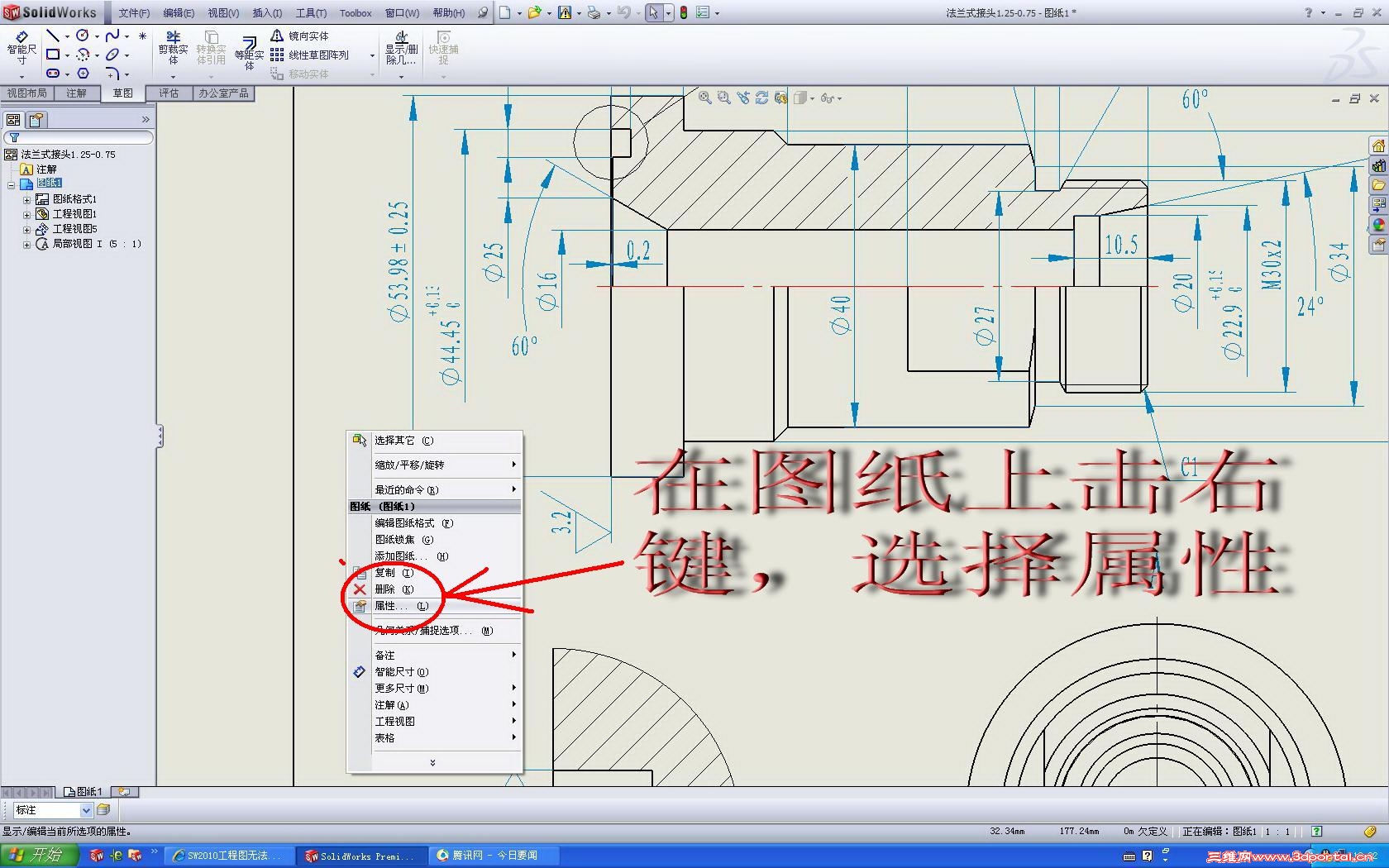The image size is (1389, 868).
Task: Select the 图纸1 sheet tab at bottom
Action: pos(84,792)
